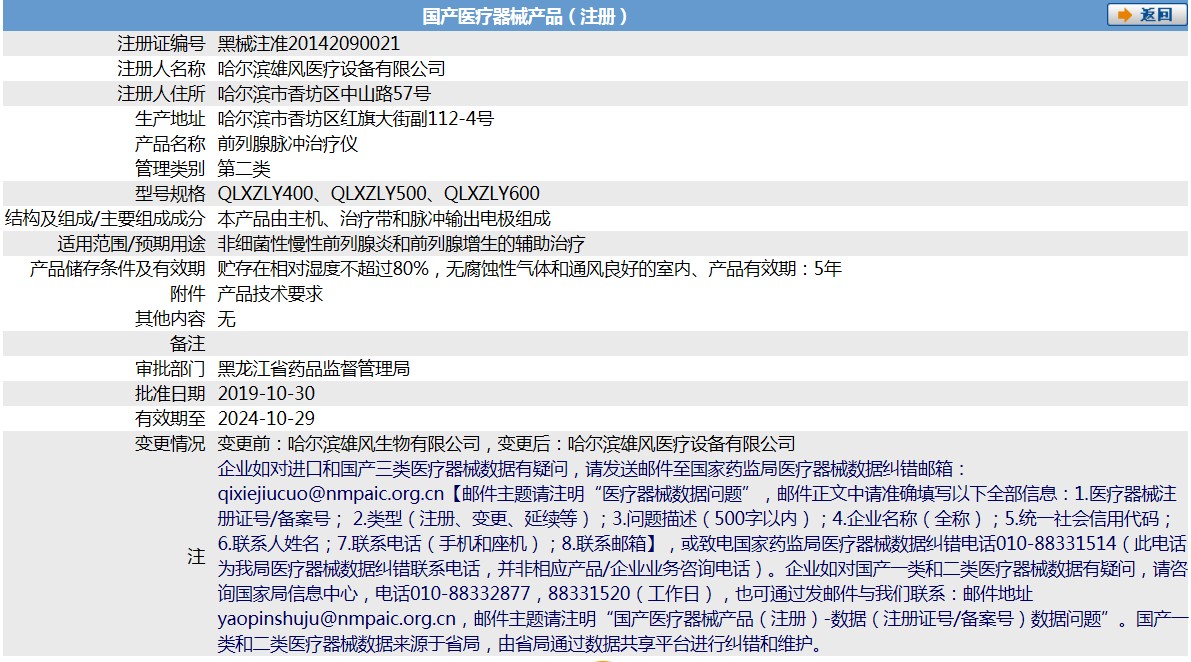Click the 结构及组成/主要组成成分 label

pos(105,219)
